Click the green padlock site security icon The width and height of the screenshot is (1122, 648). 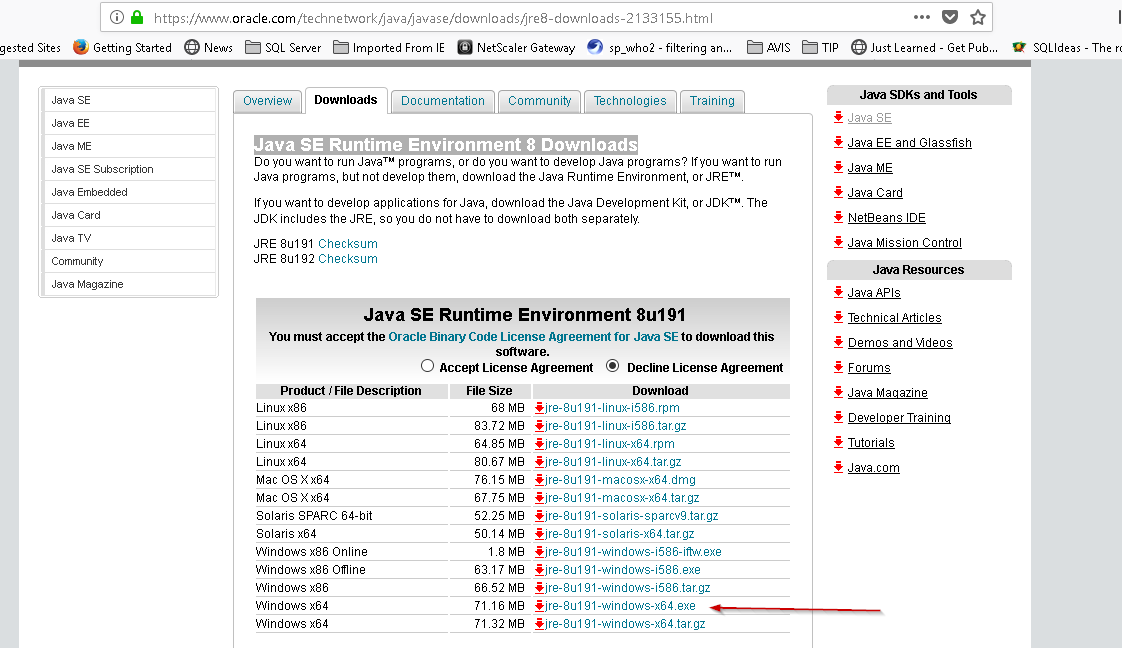(137, 18)
